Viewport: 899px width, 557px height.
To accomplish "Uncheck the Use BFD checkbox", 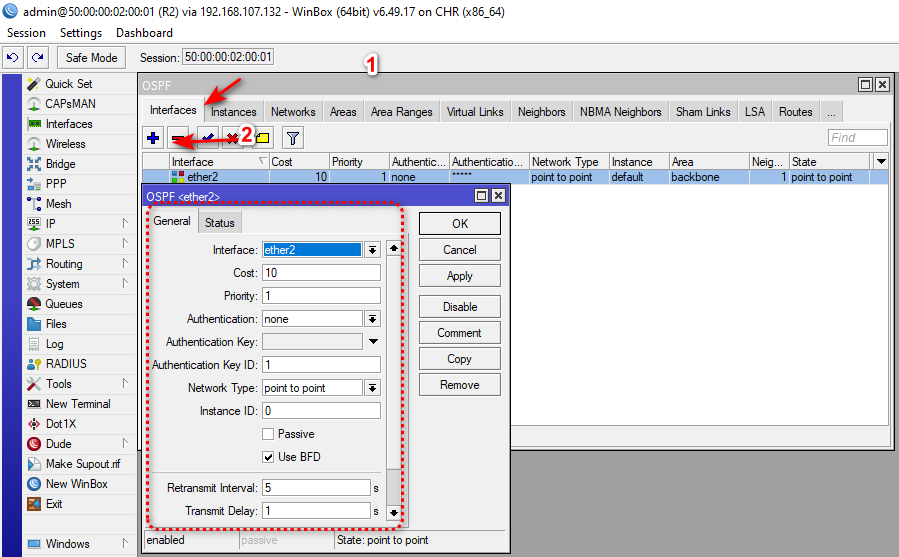I will 268,457.
